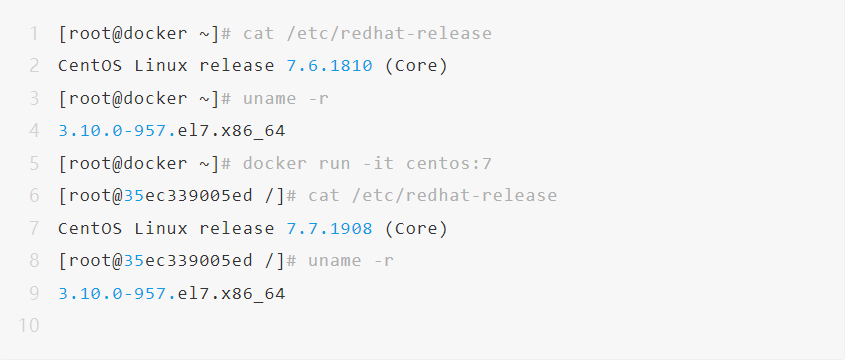Click the first 'cat /etc/redhat-release' command
The width and height of the screenshot is (847, 360).
[367, 34]
